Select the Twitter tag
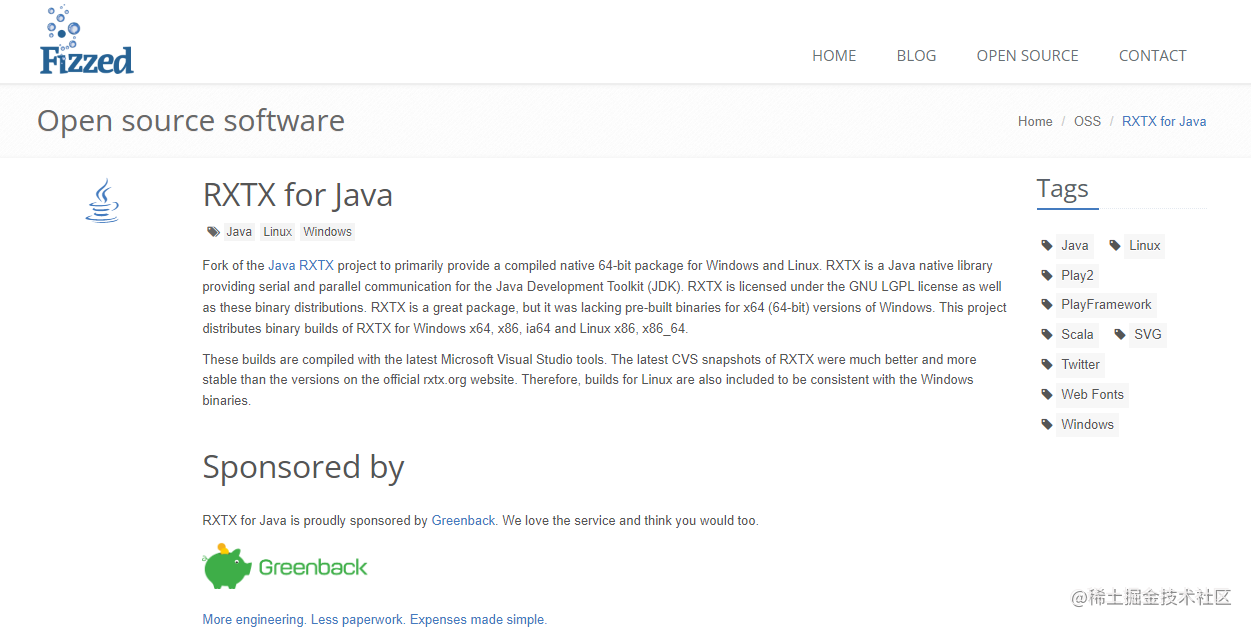The image size is (1251, 627). tap(1080, 364)
